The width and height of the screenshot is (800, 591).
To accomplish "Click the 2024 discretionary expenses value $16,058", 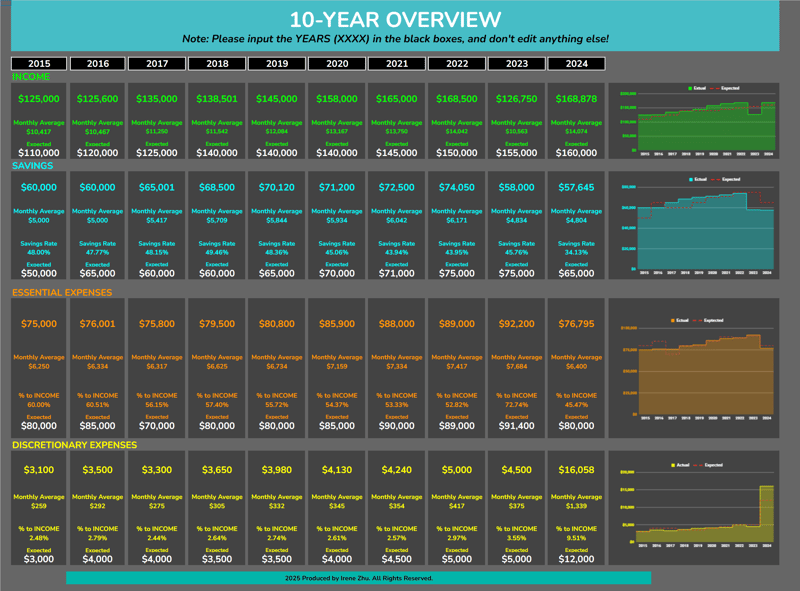I will [576, 470].
